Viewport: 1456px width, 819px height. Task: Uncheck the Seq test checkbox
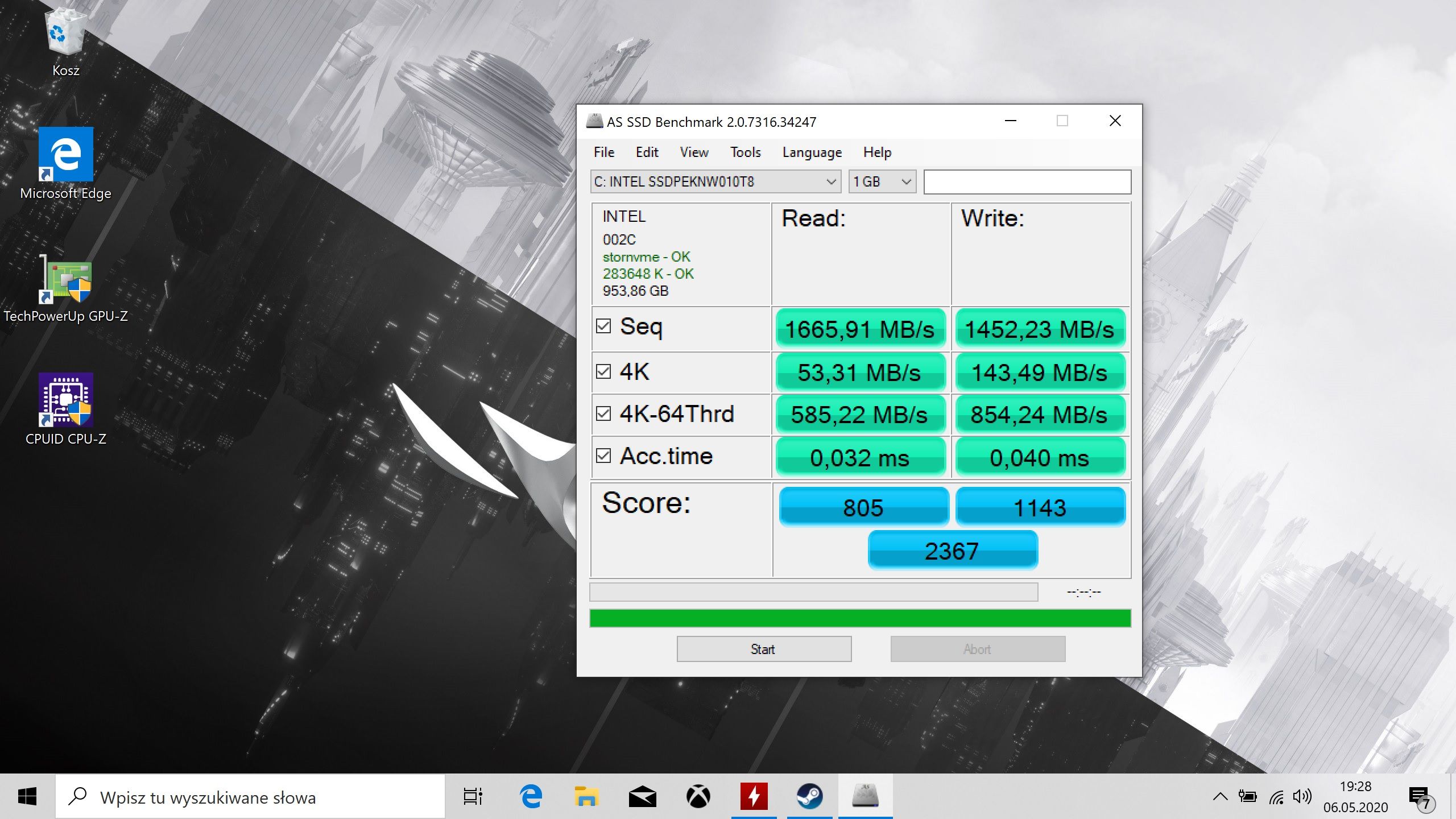(603, 326)
